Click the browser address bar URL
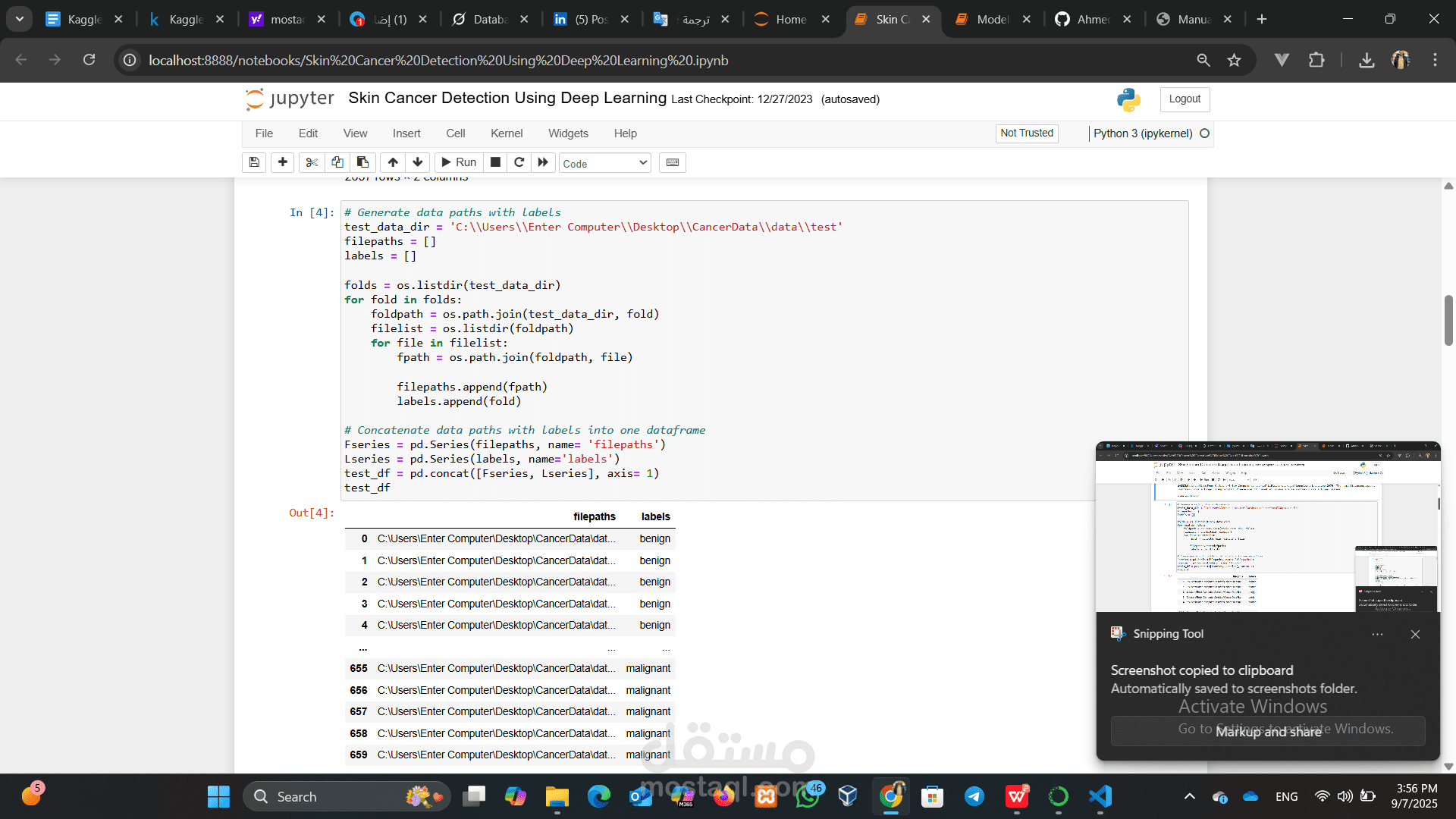 [438, 60]
